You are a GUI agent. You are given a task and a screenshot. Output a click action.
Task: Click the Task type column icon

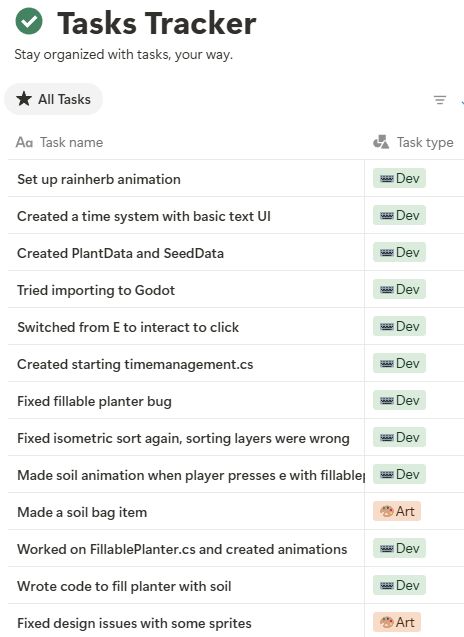pyautogui.click(x=381, y=142)
